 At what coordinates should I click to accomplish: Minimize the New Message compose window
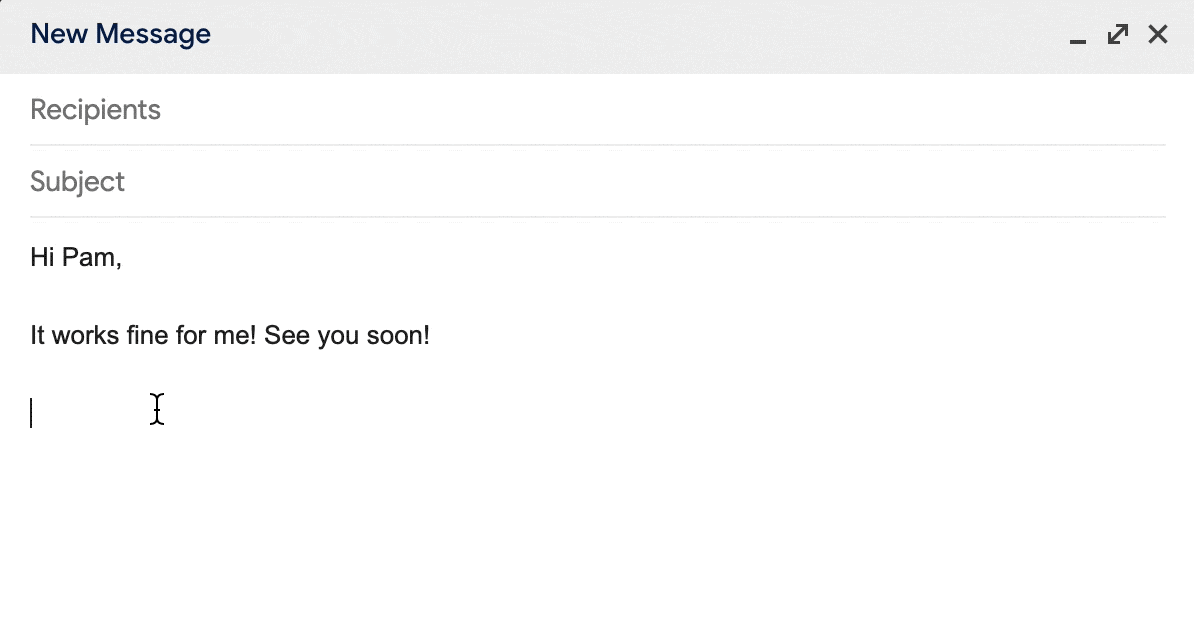(1077, 36)
